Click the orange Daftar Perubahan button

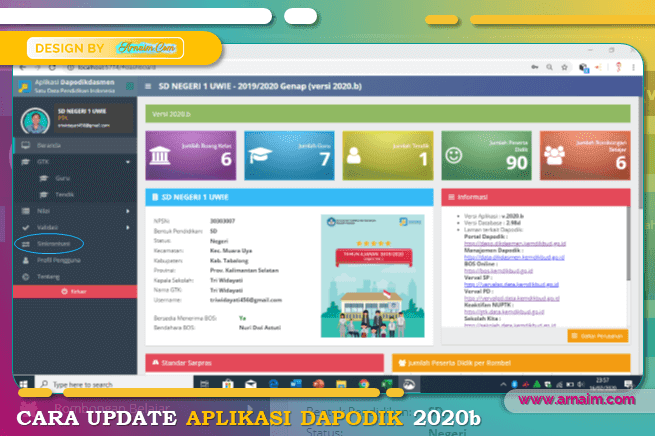click(x=598, y=336)
